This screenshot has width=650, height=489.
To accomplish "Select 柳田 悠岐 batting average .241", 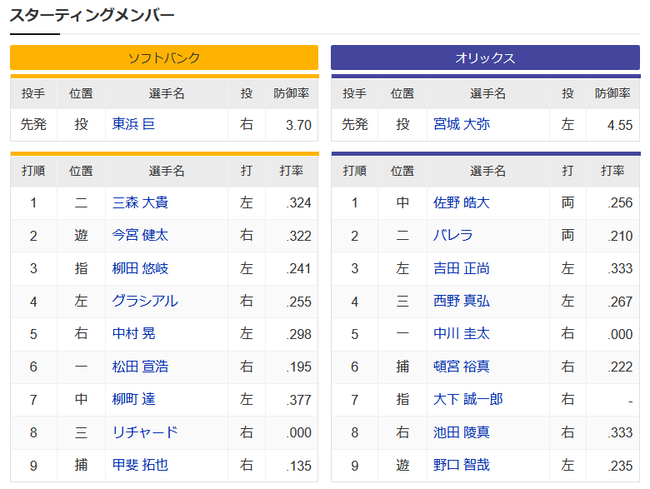I will click(298, 269).
